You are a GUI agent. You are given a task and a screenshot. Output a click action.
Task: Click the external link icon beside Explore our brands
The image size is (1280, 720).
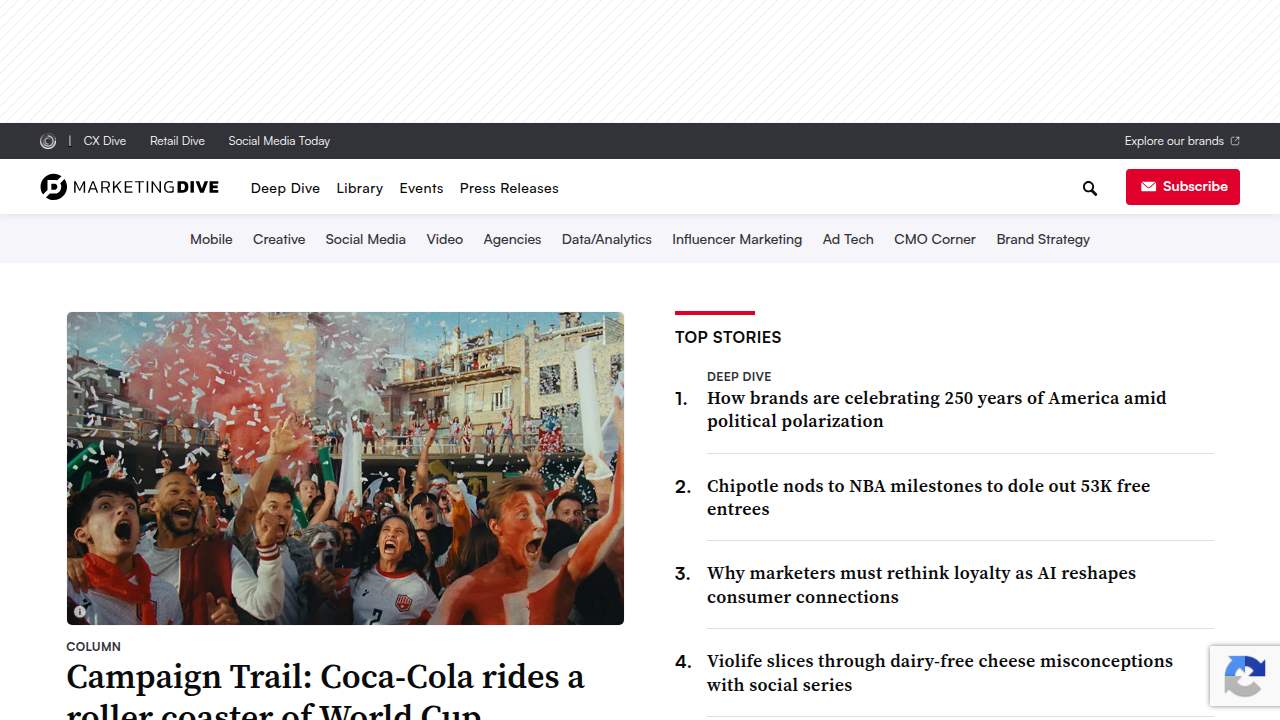pyautogui.click(x=1235, y=141)
